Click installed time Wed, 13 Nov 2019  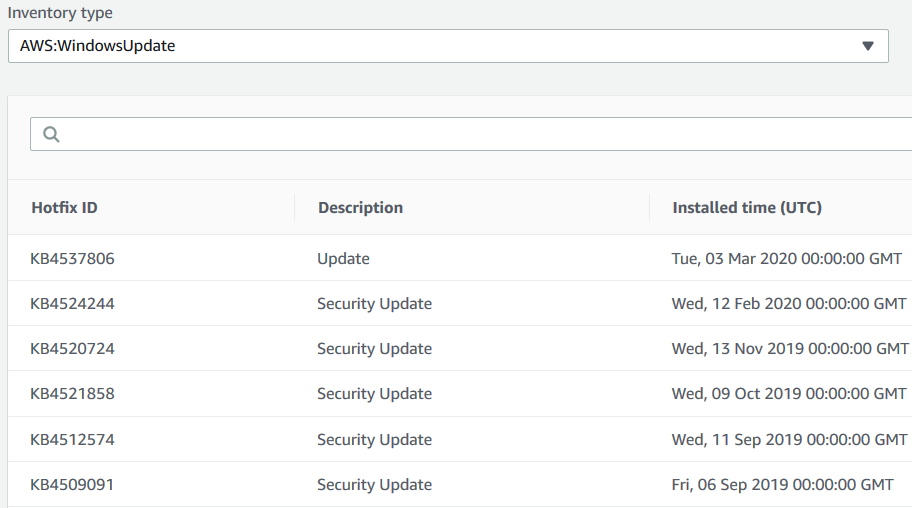click(x=790, y=349)
